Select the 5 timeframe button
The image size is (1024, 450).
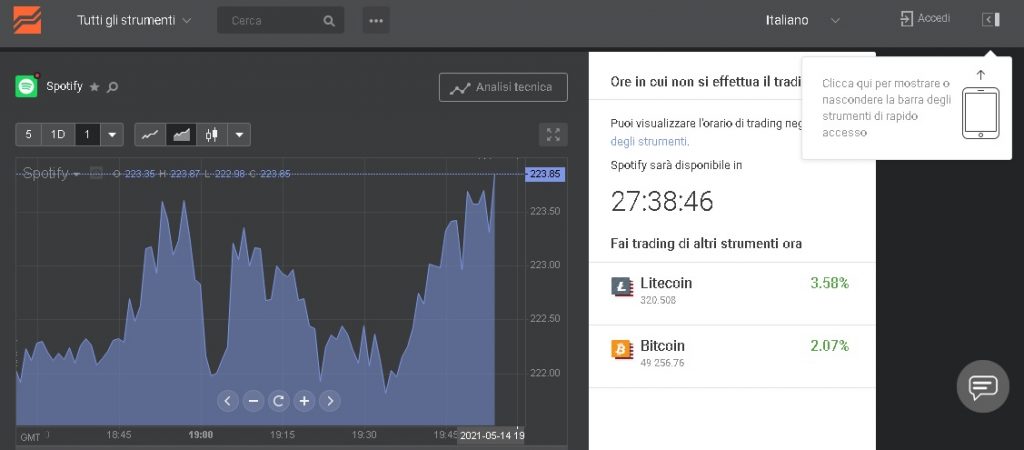(28, 135)
